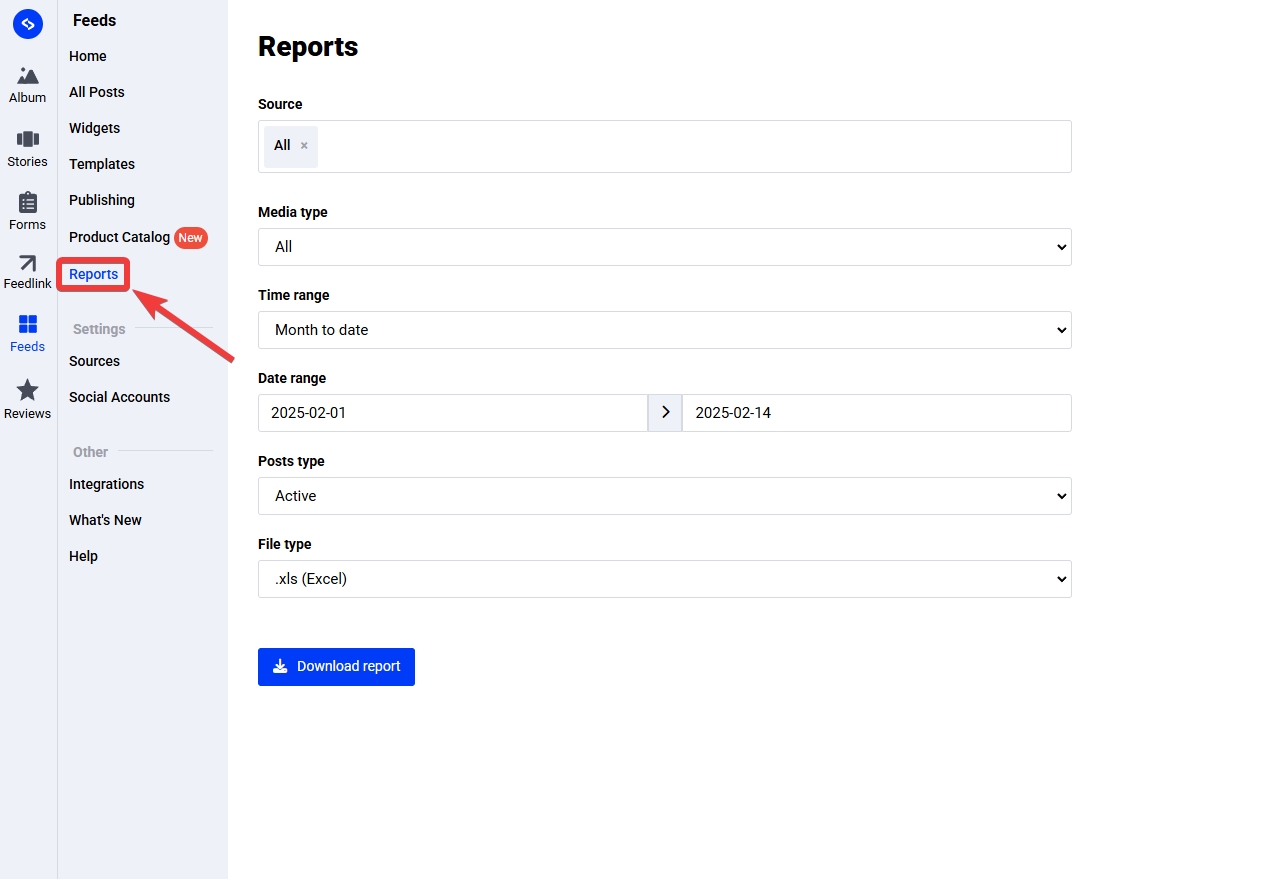Screen dimensions: 1279x879
Task: Open the Help link
Action: 83,556
